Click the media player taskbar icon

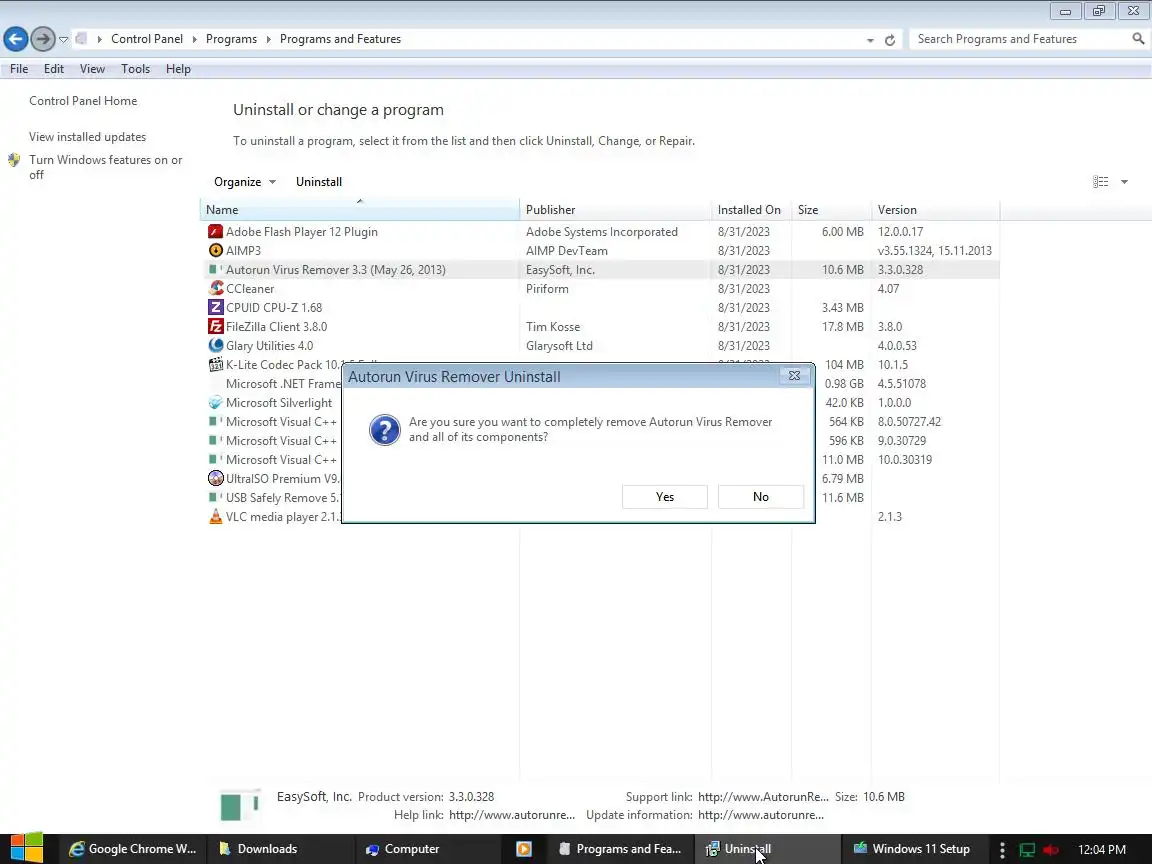(524, 849)
